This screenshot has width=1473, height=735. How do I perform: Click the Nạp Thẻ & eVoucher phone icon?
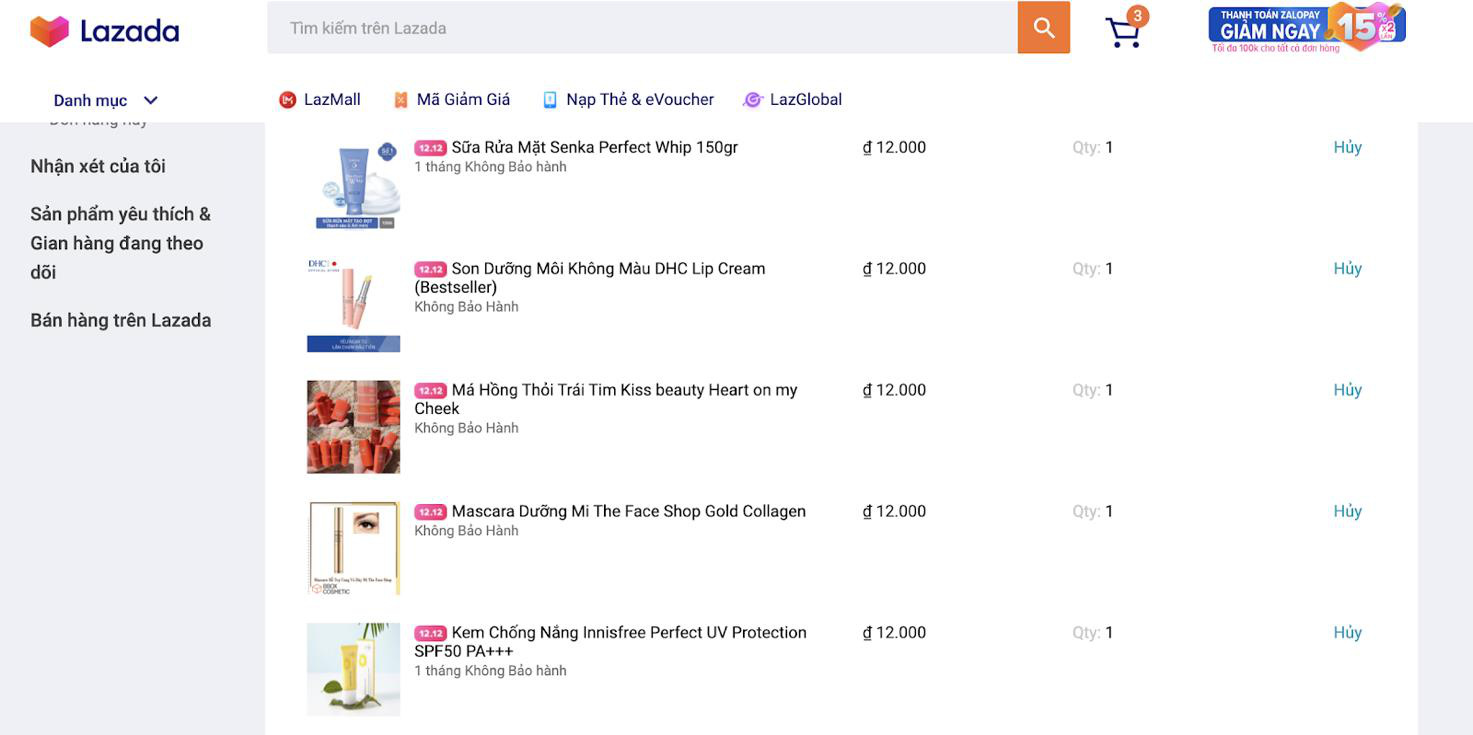point(550,100)
